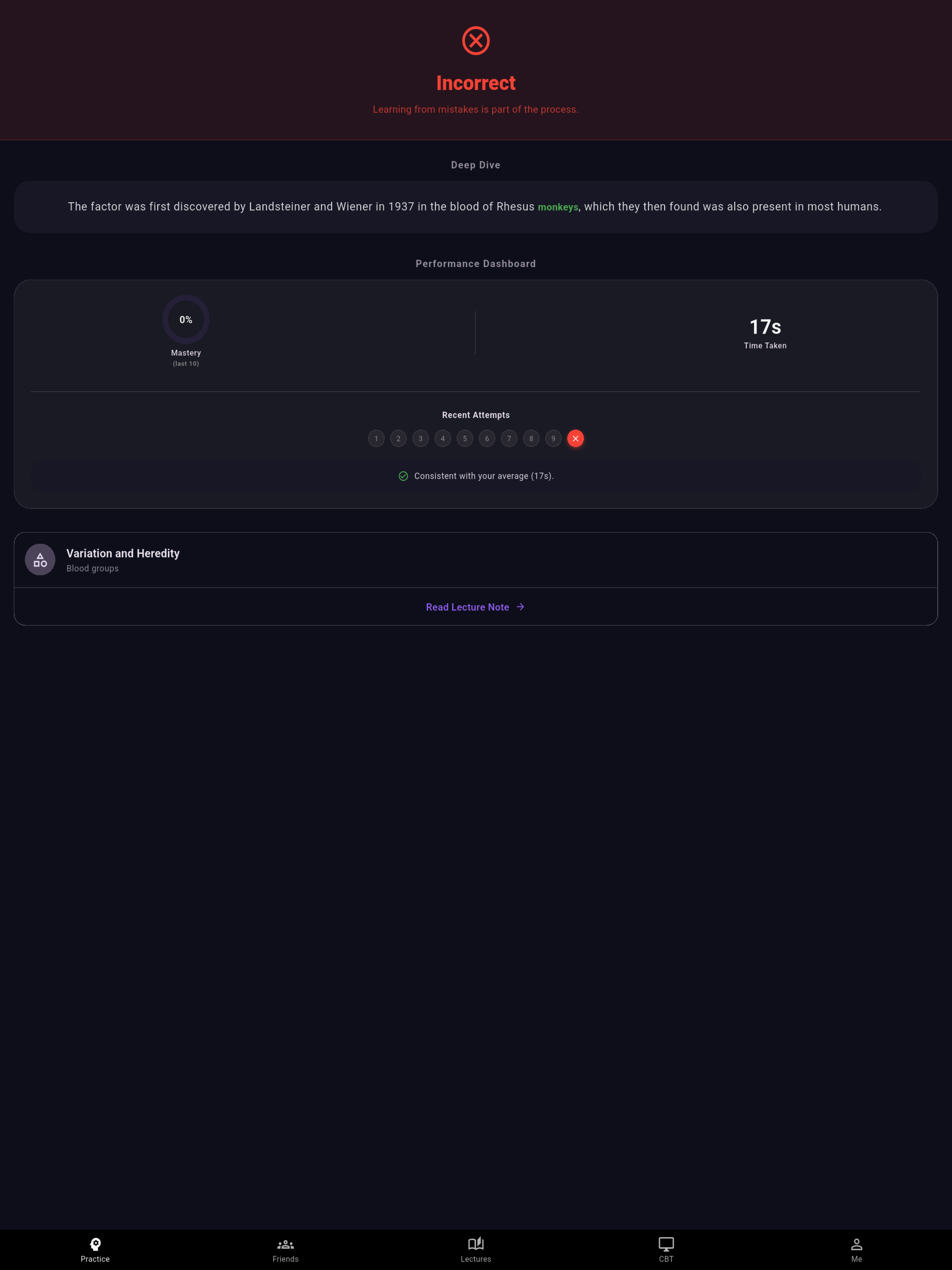Screen dimensions: 952x1270
Task: Click the Read Lecture Note link
Action: (467, 607)
